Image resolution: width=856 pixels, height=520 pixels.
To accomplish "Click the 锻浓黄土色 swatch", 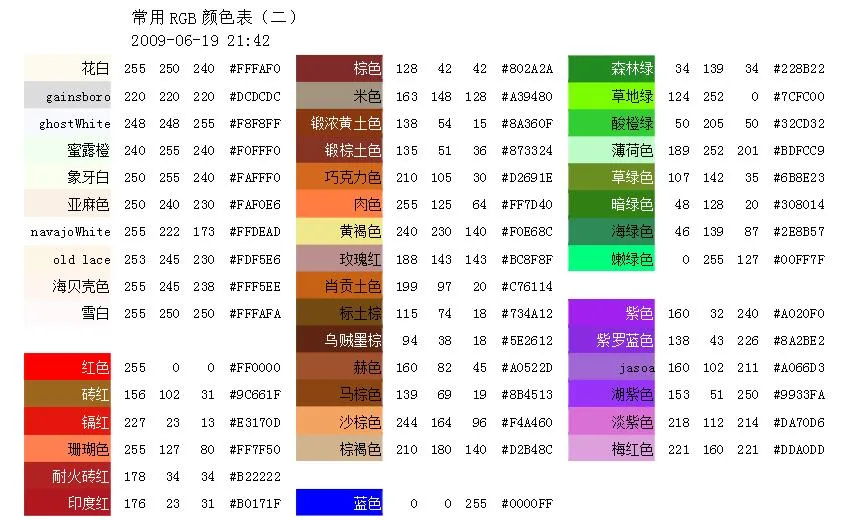I will click(339, 123).
